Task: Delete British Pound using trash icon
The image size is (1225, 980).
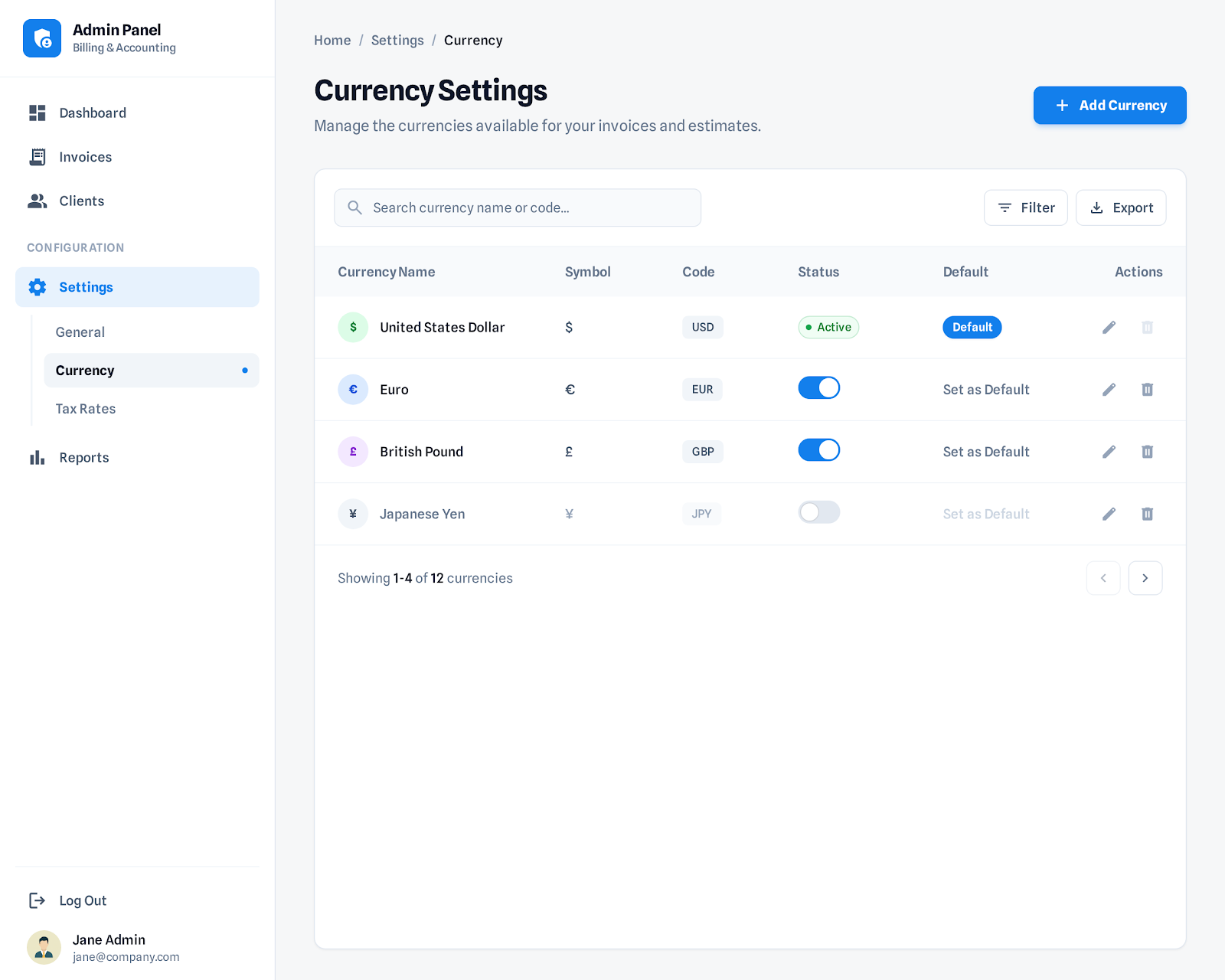Action: pyautogui.click(x=1147, y=452)
